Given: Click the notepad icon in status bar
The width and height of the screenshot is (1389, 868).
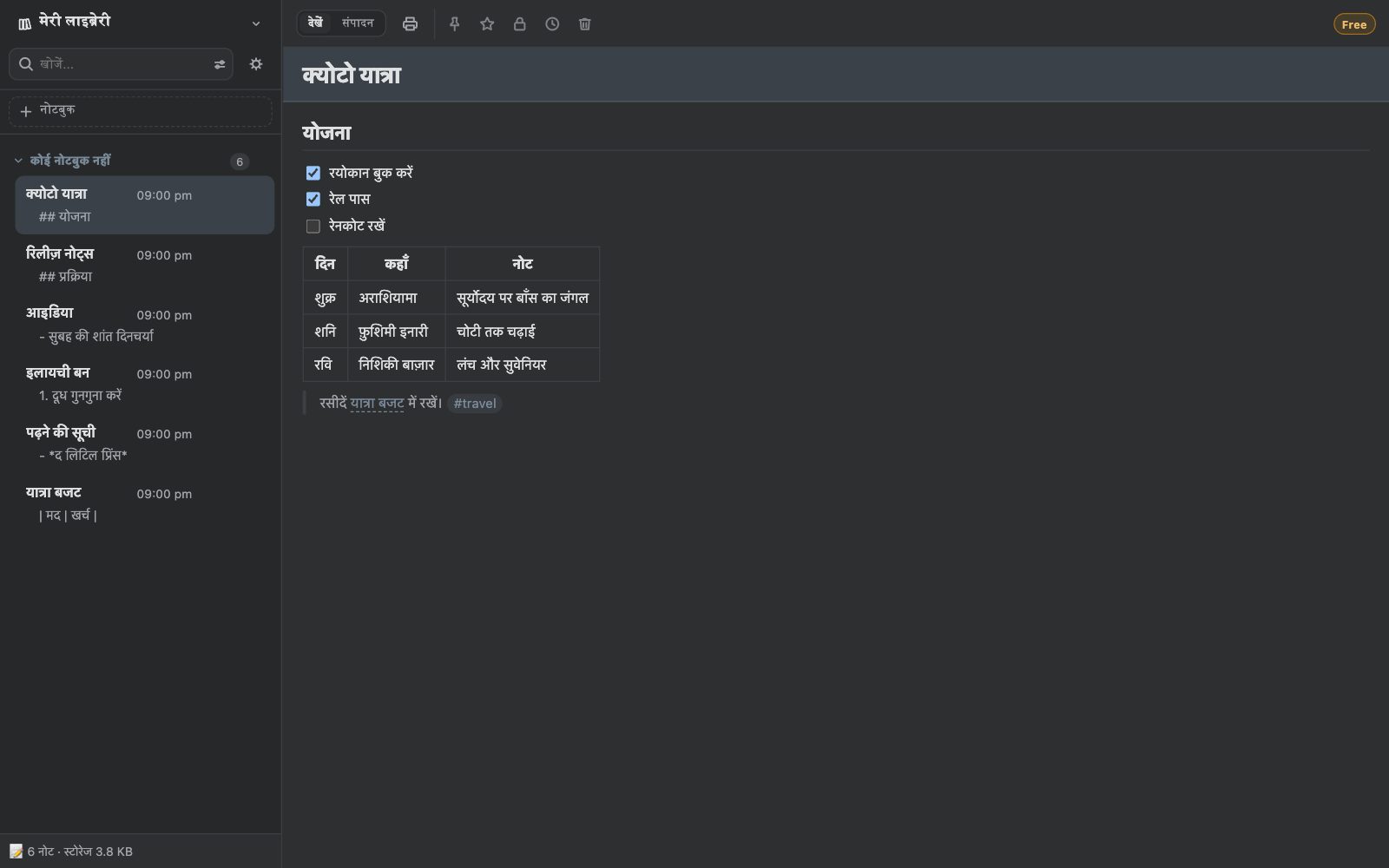Looking at the screenshot, I should (x=16, y=852).
